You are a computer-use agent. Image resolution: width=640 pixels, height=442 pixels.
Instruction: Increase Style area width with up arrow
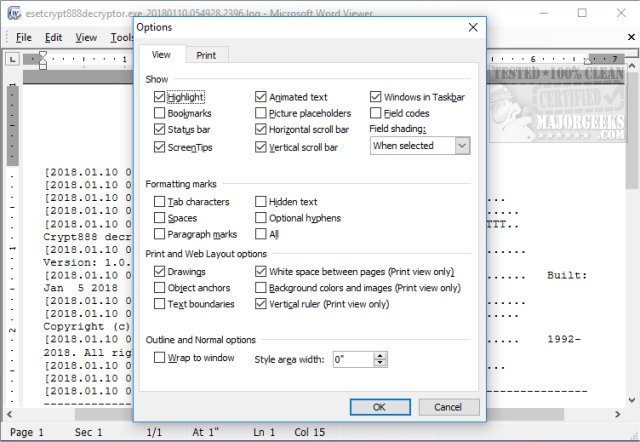tap(380, 356)
